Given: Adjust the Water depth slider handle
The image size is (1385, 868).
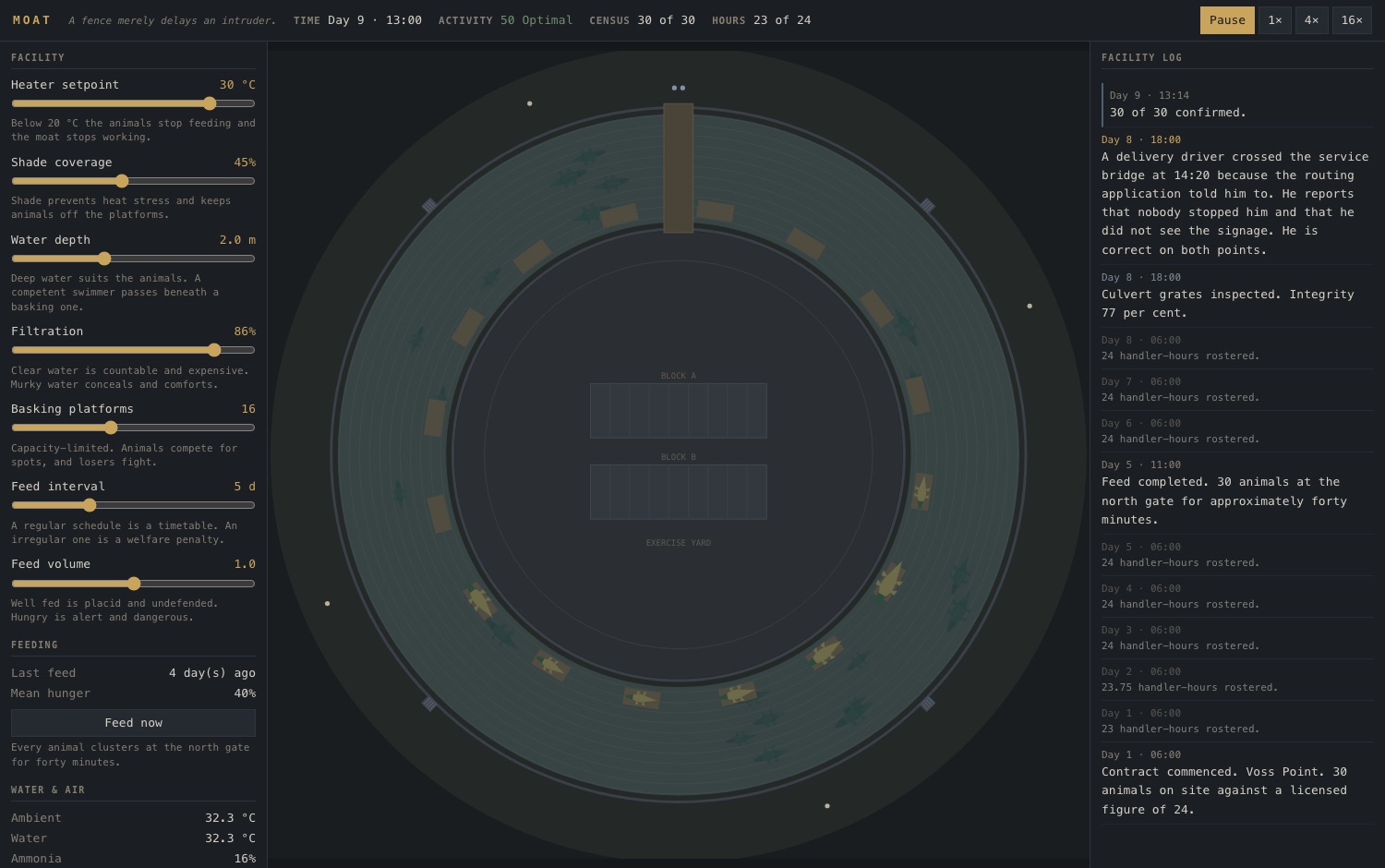Looking at the screenshot, I should pos(104,259).
